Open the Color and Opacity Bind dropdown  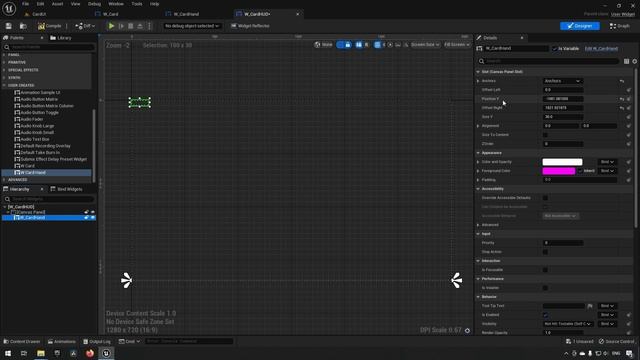click(607, 162)
